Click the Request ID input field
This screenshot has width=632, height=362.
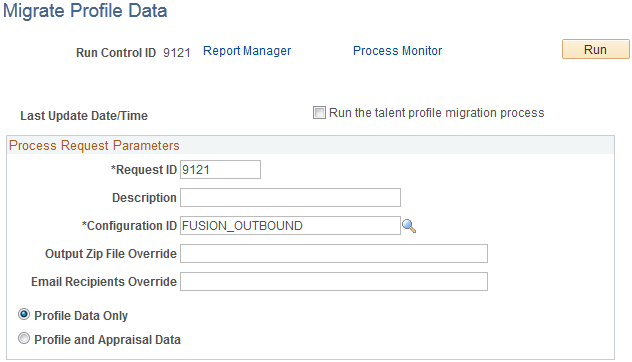(220, 170)
